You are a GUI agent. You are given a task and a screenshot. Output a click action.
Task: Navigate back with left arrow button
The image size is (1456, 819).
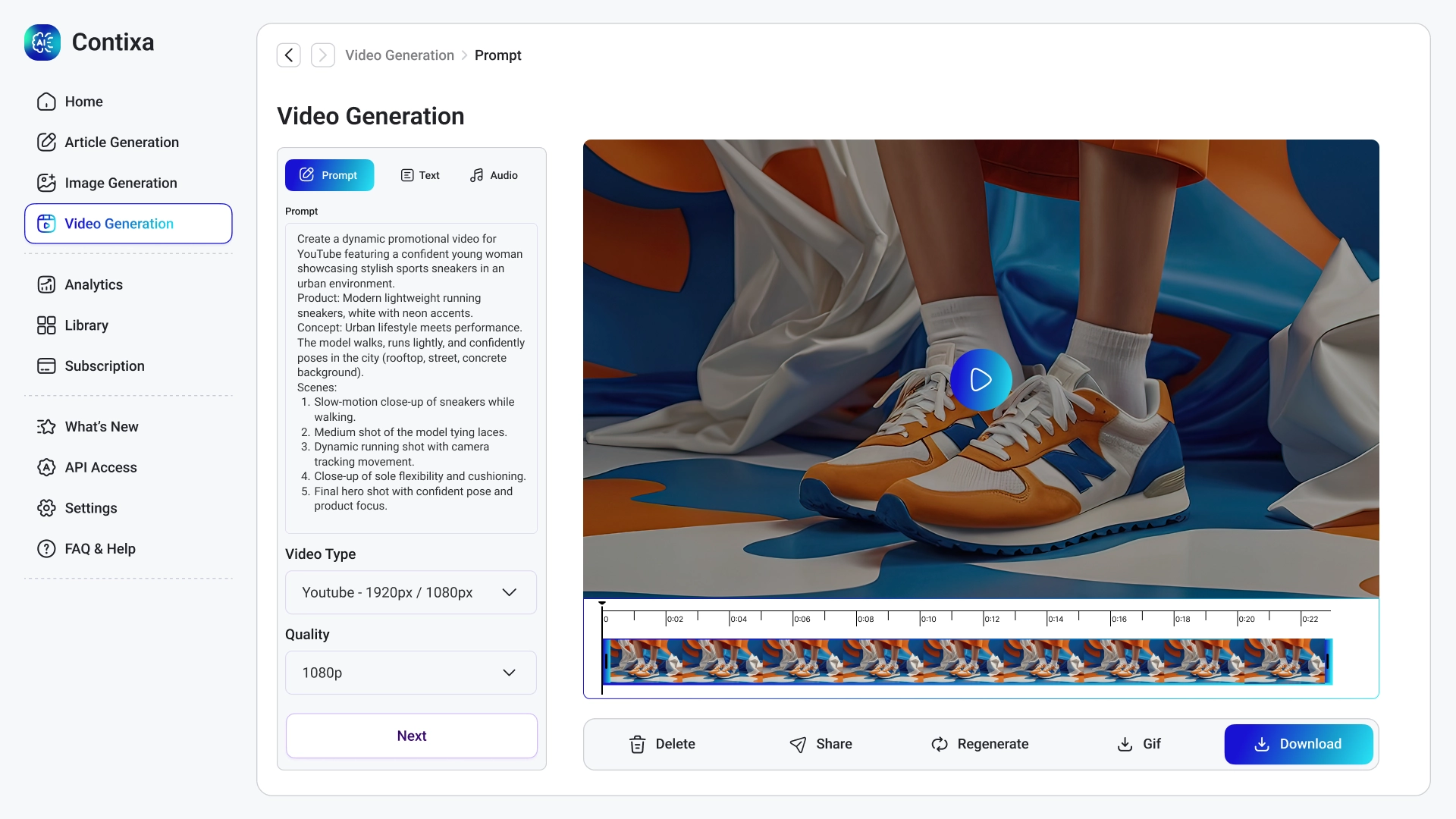pyautogui.click(x=289, y=55)
